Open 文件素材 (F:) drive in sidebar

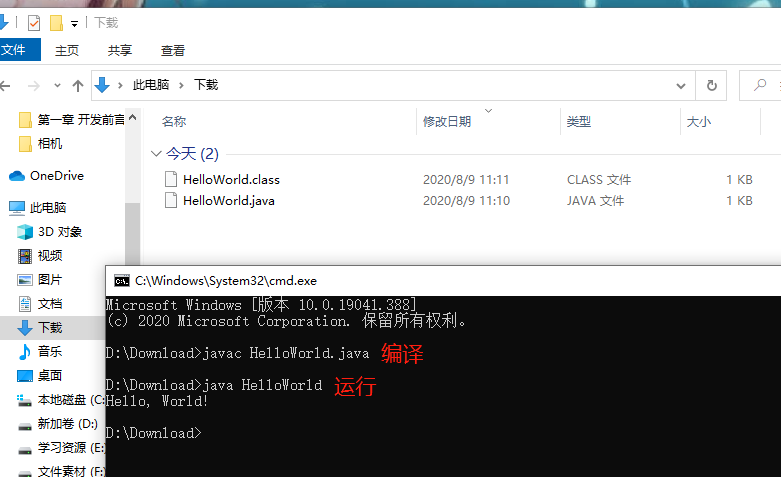[x=61, y=471]
